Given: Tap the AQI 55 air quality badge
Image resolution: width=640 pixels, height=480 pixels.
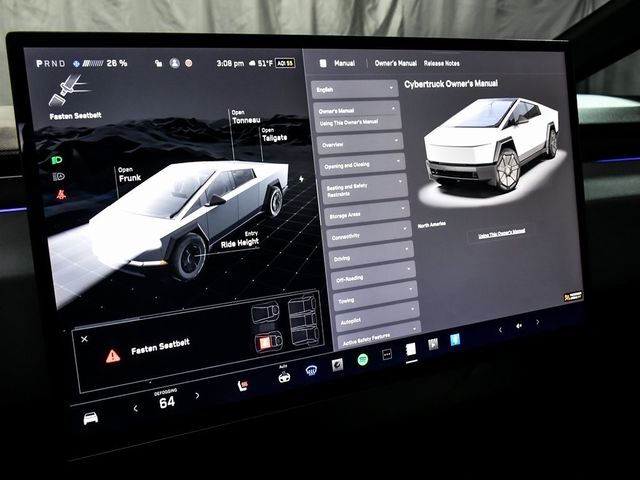Looking at the screenshot, I should pyautogui.click(x=285, y=63).
